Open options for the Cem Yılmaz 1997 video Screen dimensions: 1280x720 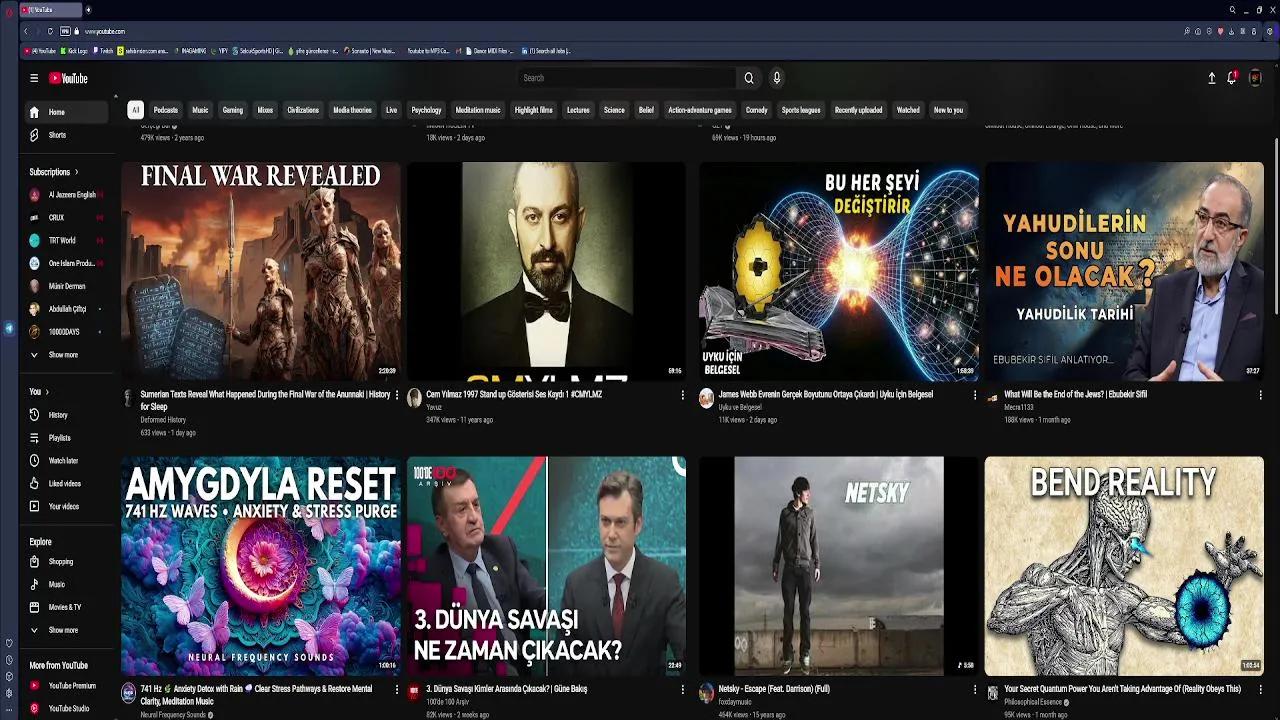683,395
